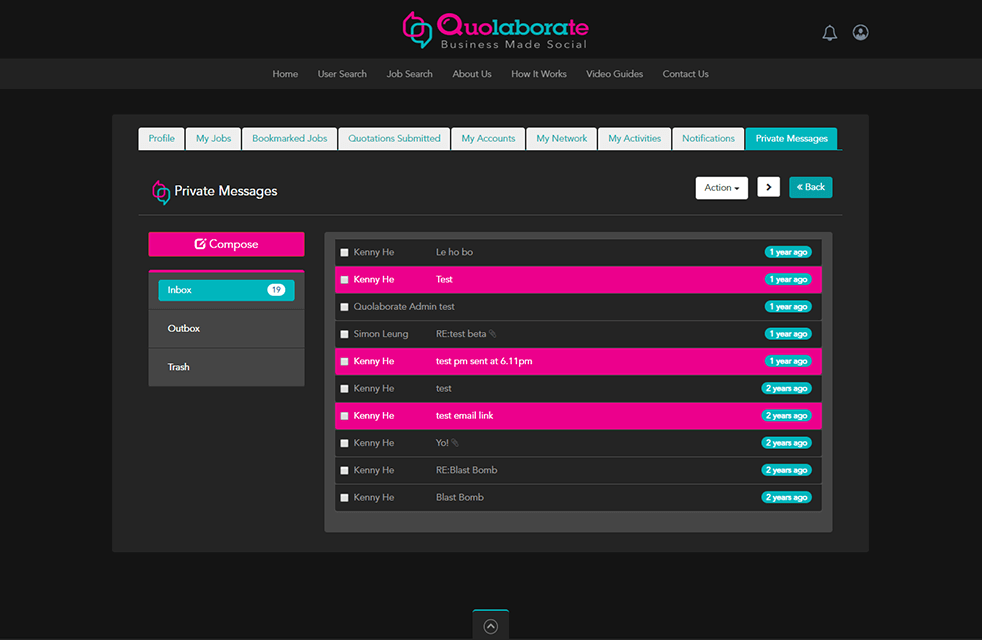The image size is (982, 640).
Task: Click attachment paperclip on Yo! message
Action: click(x=456, y=443)
